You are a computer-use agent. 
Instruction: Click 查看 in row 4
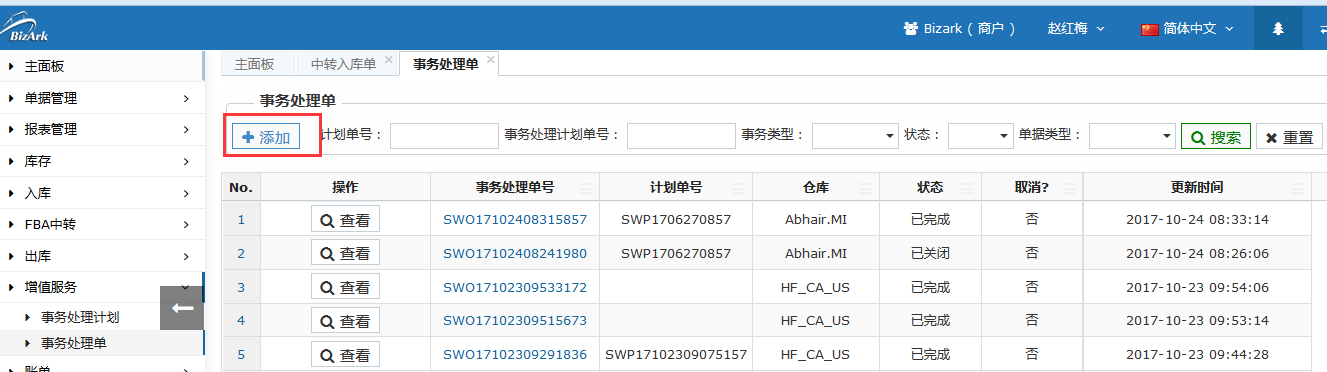click(345, 321)
